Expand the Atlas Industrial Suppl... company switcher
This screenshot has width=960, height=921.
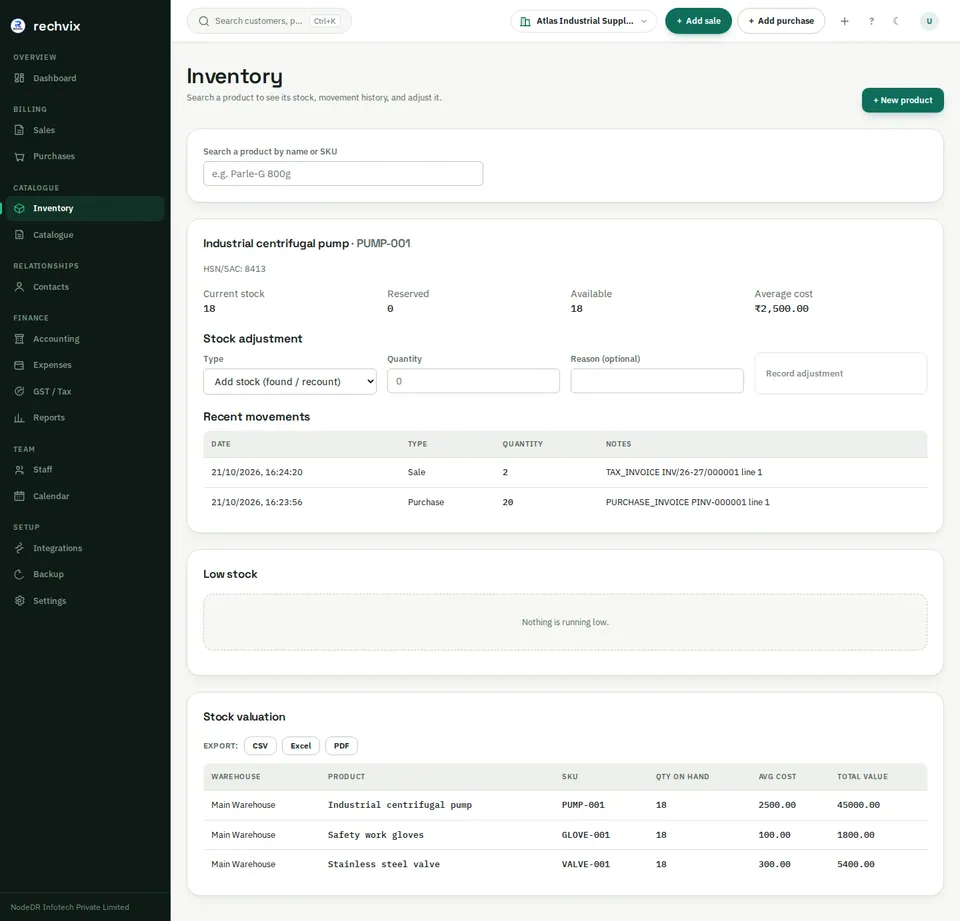(x=583, y=21)
